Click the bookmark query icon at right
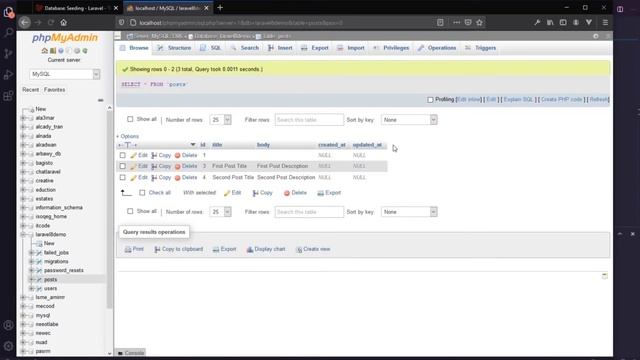640x360 pixels. point(605,276)
